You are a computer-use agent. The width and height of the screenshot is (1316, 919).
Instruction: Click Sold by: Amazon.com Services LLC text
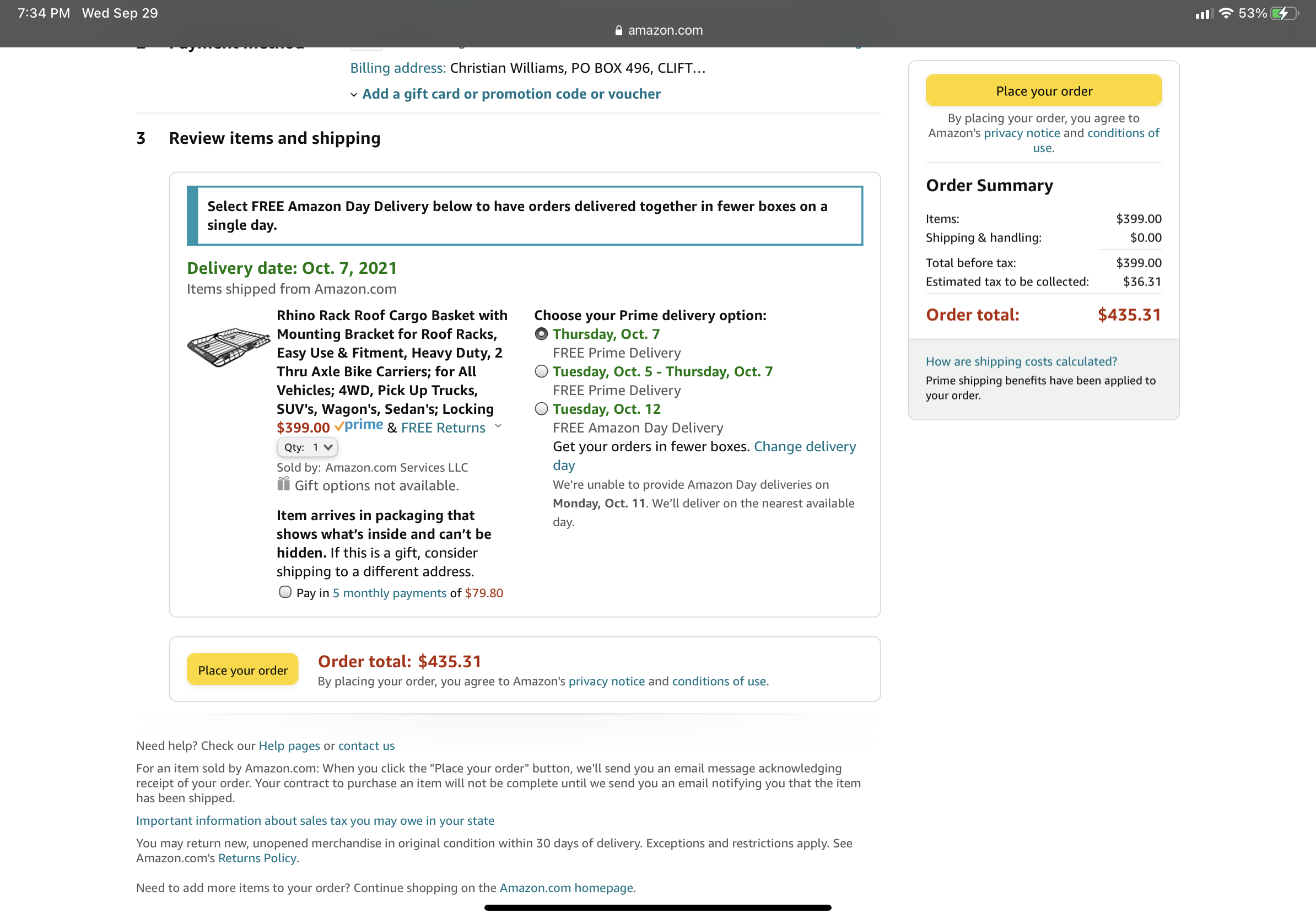372,467
